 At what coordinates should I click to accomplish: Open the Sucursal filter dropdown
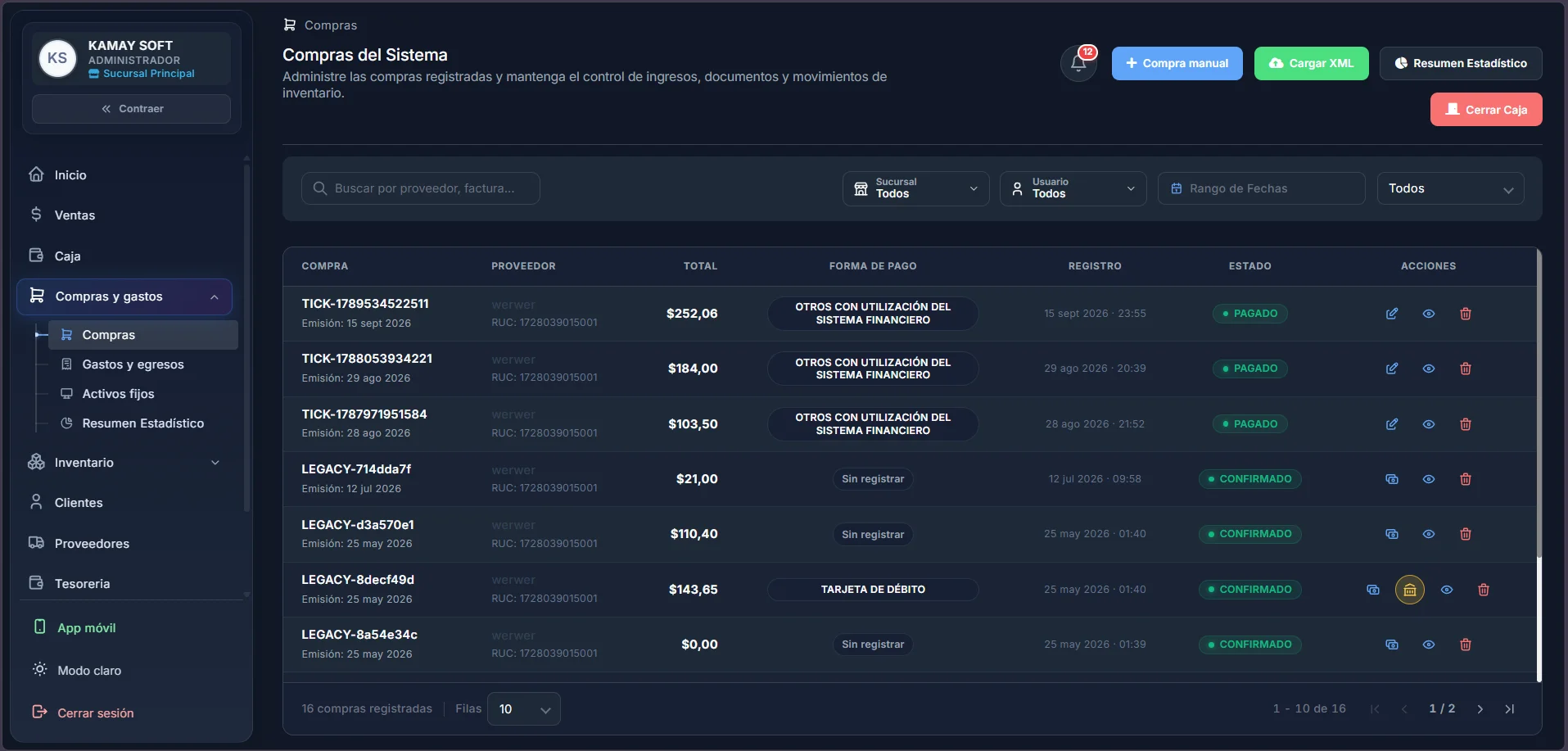point(915,188)
